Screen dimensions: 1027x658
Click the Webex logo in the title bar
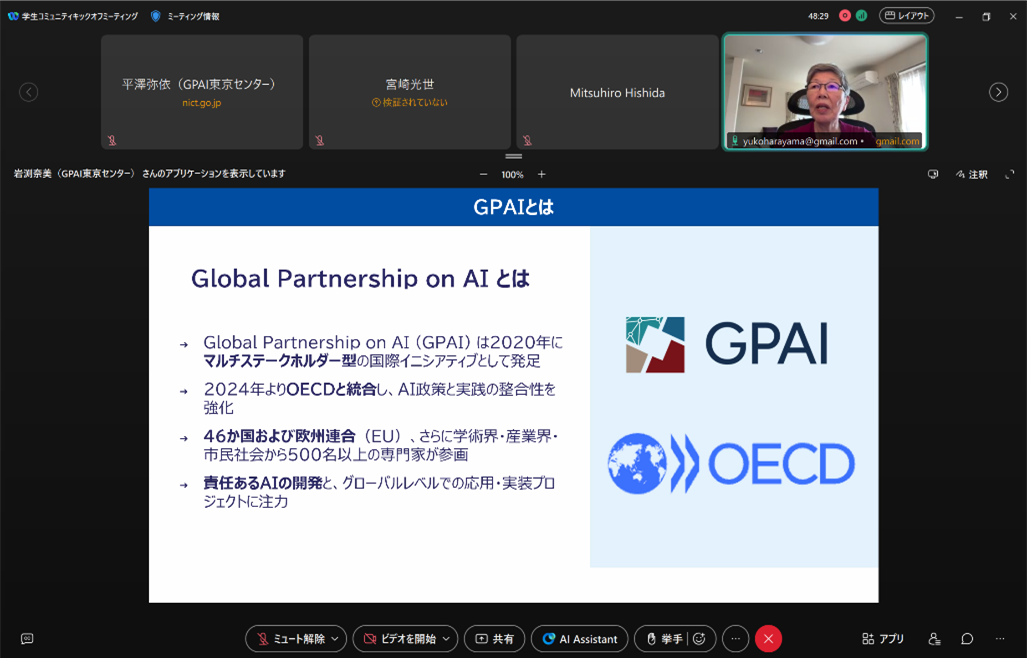pyautogui.click(x=13, y=16)
